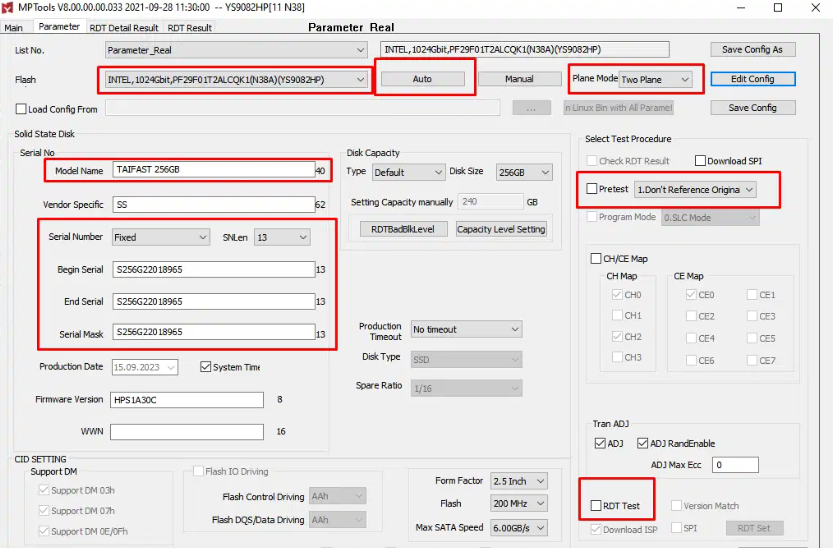Open Edit Config
This screenshot has width=833, height=548.
[x=752, y=79]
